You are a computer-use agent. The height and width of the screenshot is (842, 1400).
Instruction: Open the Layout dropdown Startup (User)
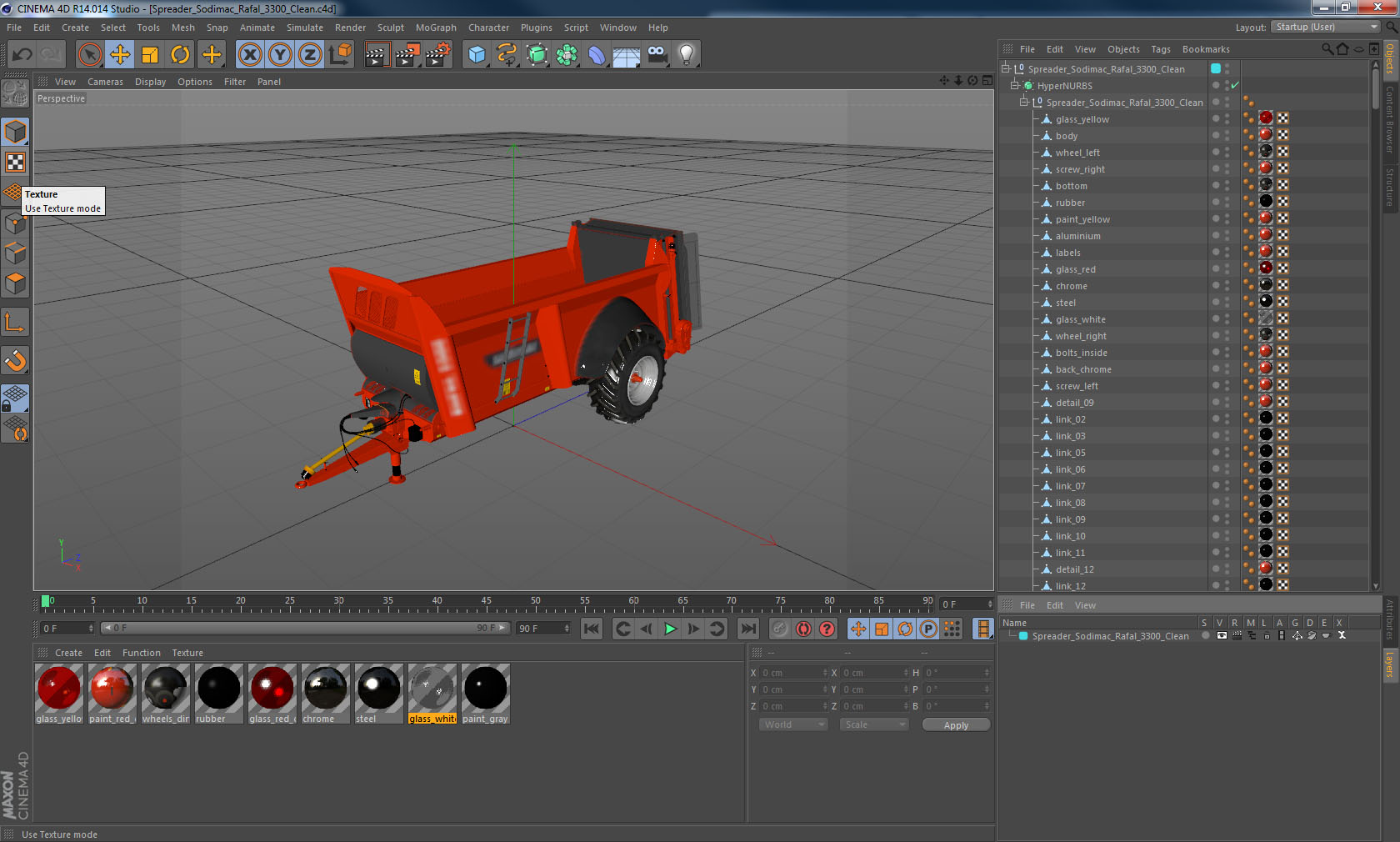click(x=1326, y=27)
